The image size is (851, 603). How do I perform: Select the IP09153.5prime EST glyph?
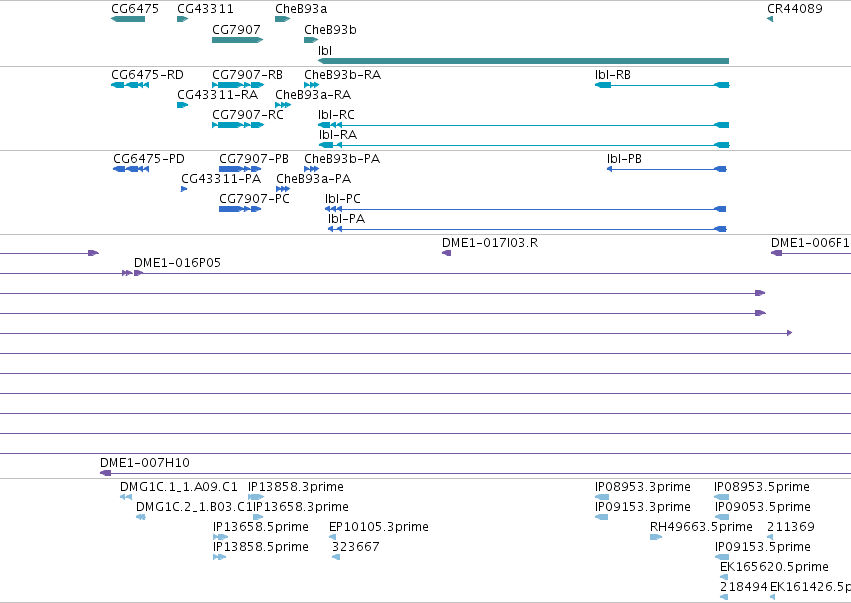point(722,557)
